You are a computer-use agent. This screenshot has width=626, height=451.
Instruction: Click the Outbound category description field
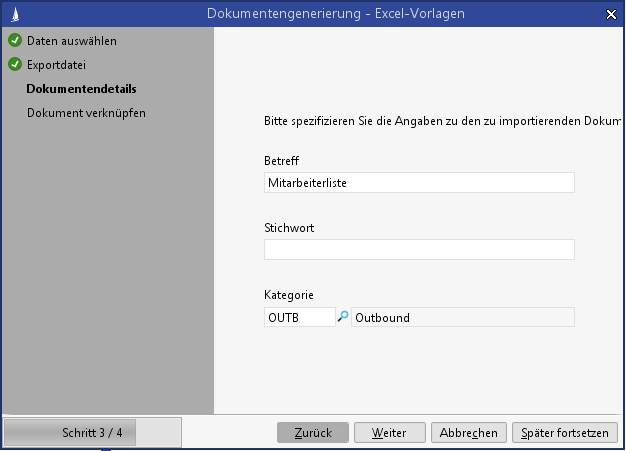[463, 317]
